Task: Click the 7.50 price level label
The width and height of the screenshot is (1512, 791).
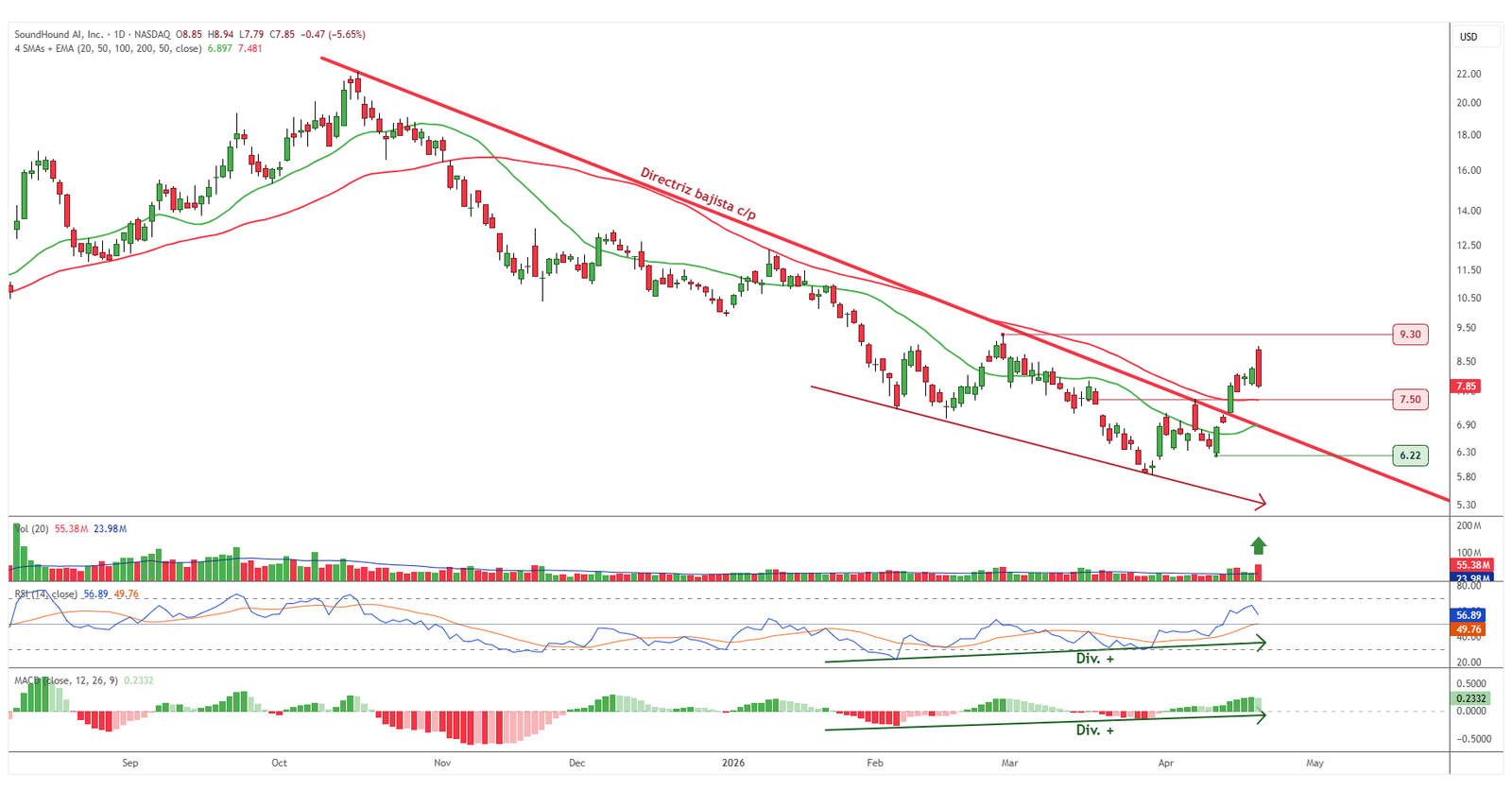Action: tap(1410, 400)
